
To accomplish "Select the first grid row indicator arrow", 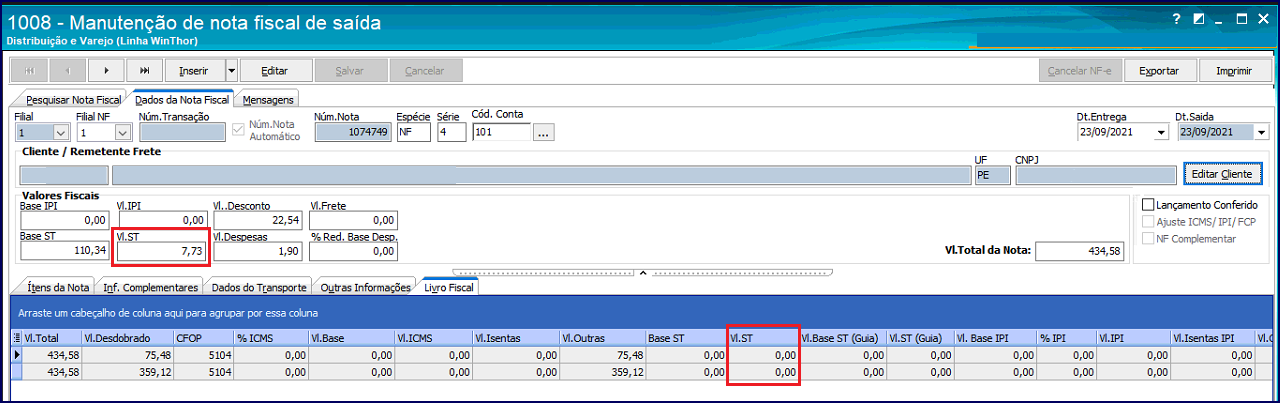I will coord(15,354).
